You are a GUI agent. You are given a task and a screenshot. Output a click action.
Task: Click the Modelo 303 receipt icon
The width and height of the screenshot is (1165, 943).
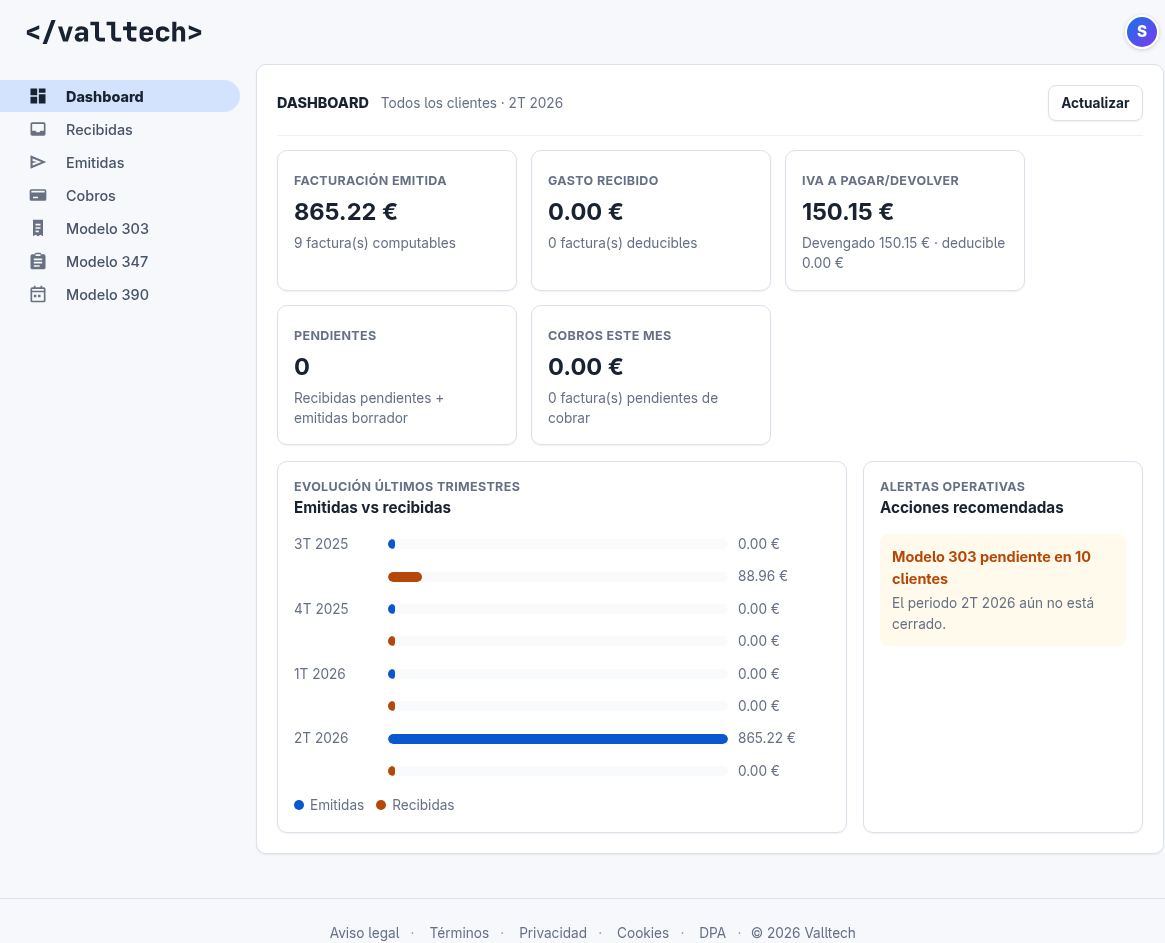(x=38, y=228)
